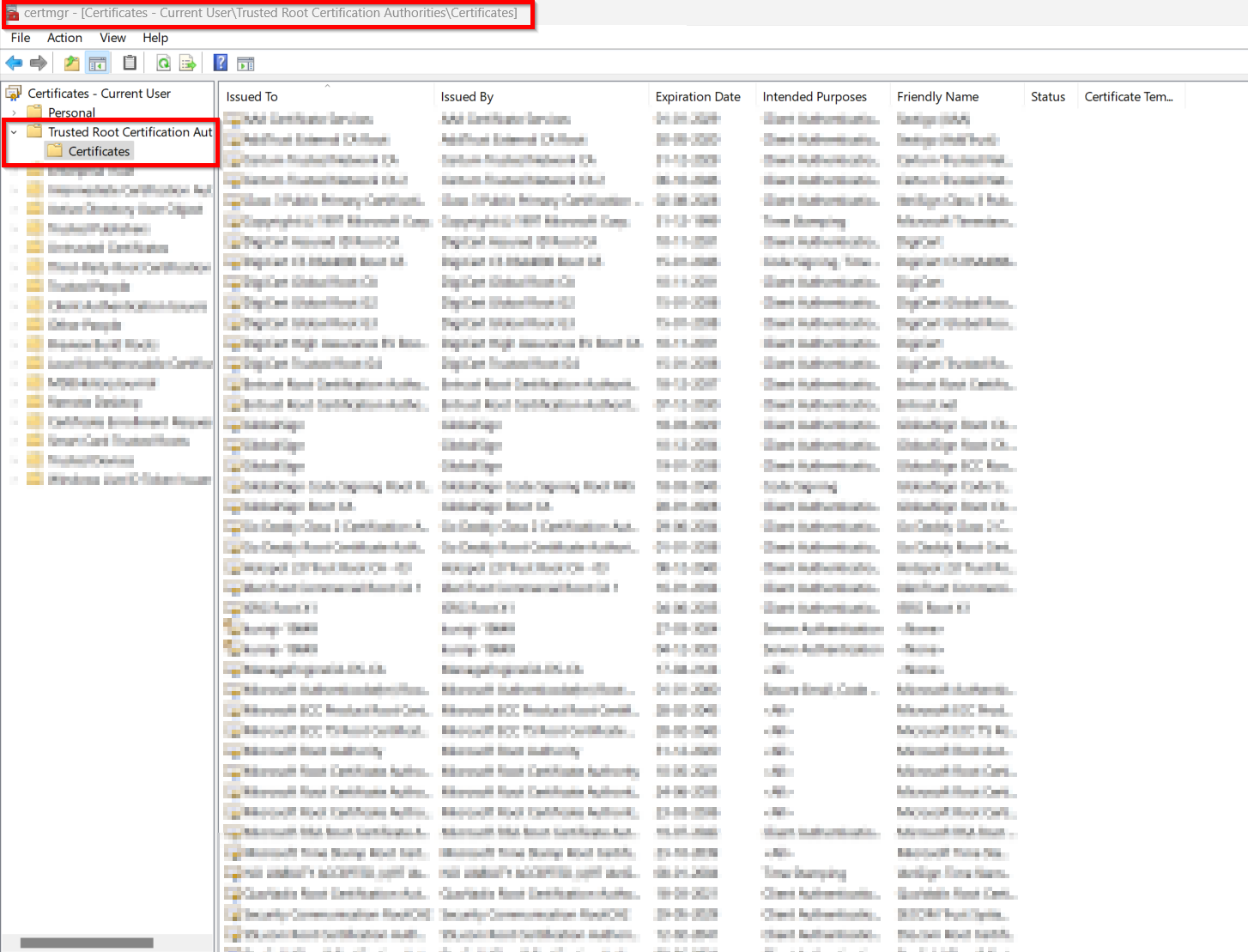This screenshot has height=952, width=1248.
Task: Click the Personal folder icon in the tree
Action: (34, 112)
